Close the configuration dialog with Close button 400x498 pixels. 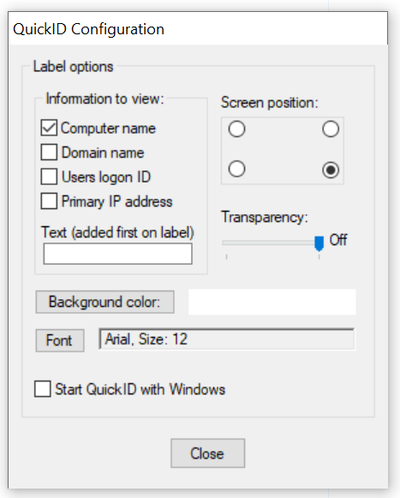208,453
